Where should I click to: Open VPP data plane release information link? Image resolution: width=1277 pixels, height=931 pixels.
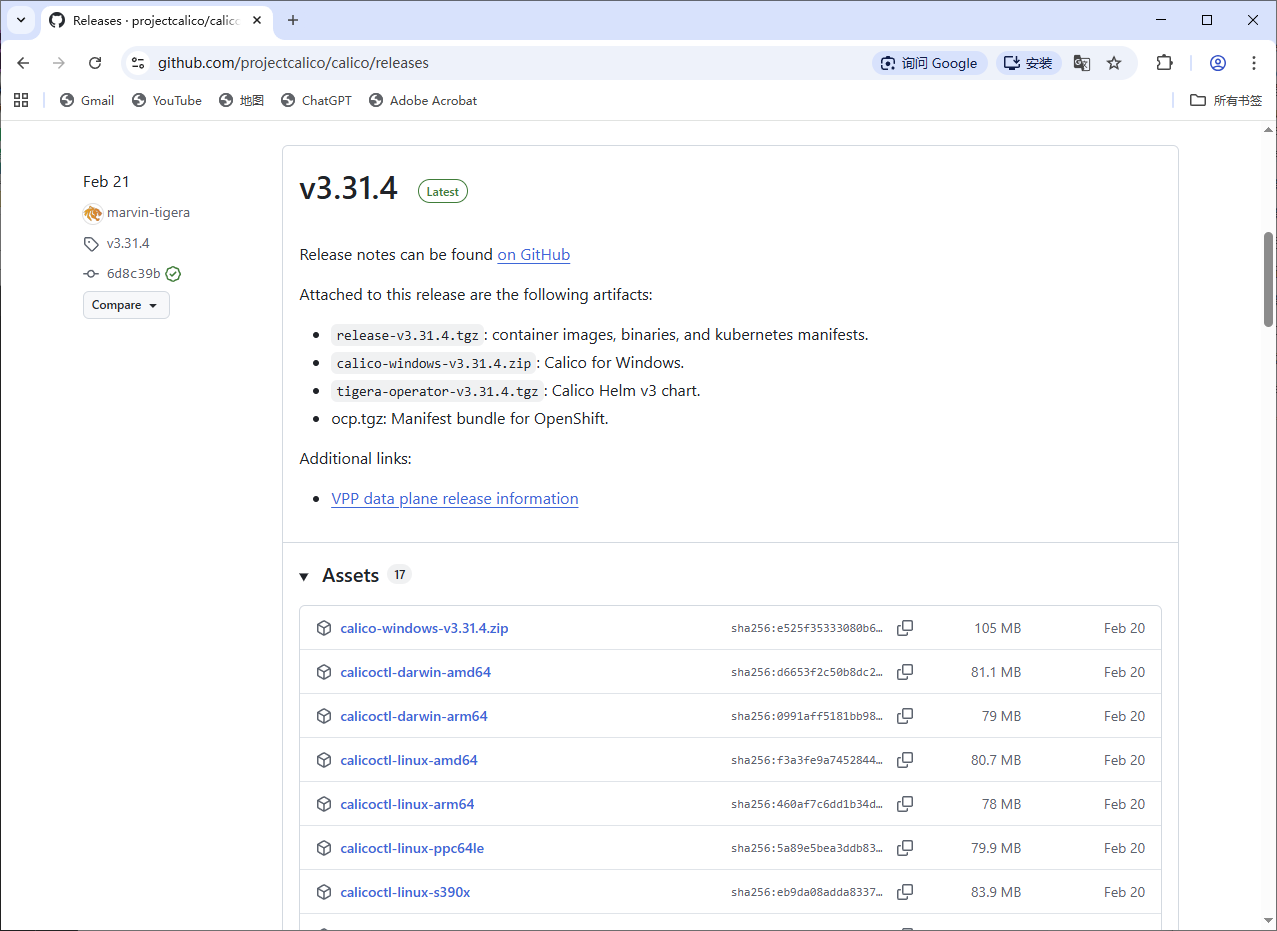454,499
